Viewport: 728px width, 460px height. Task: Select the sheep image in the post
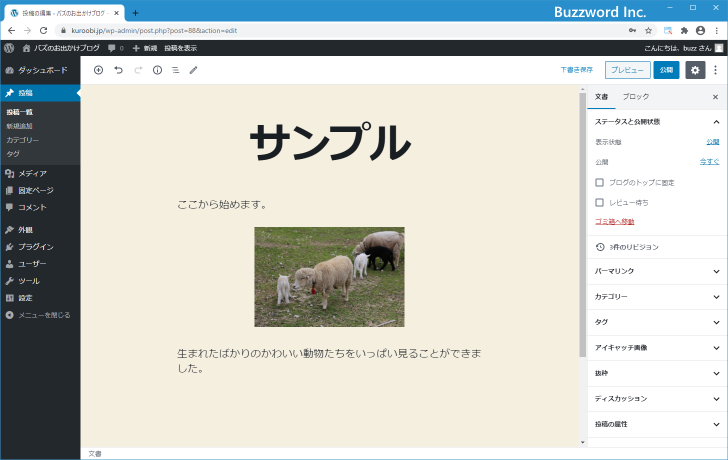click(x=329, y=277)
